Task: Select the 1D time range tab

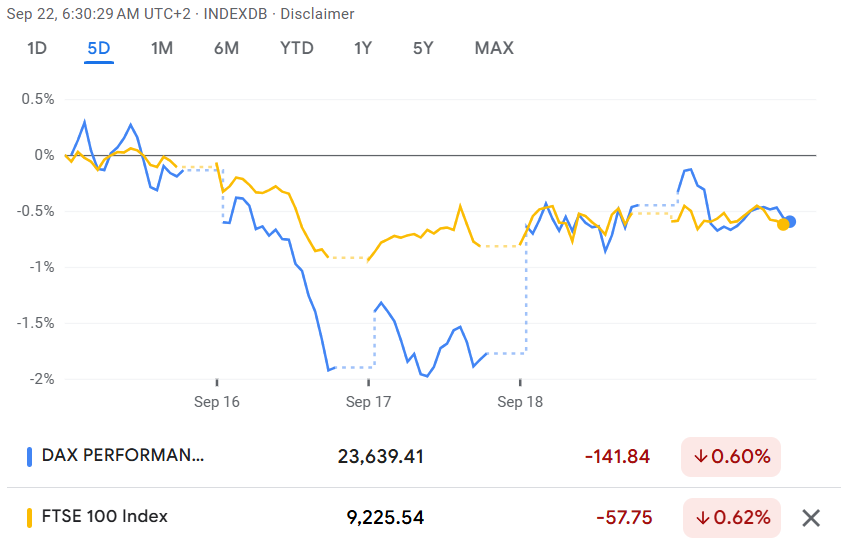Action: tap(37, 48)
